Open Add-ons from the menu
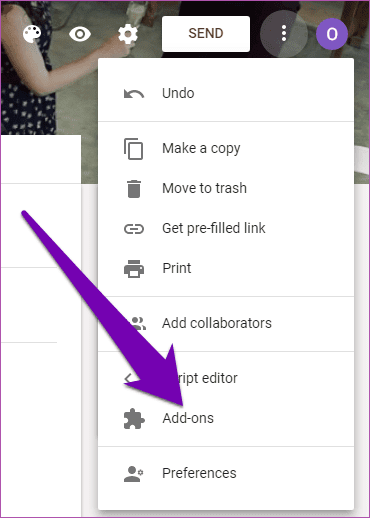Screen dimensions: 370x518 tap(226, 418)
